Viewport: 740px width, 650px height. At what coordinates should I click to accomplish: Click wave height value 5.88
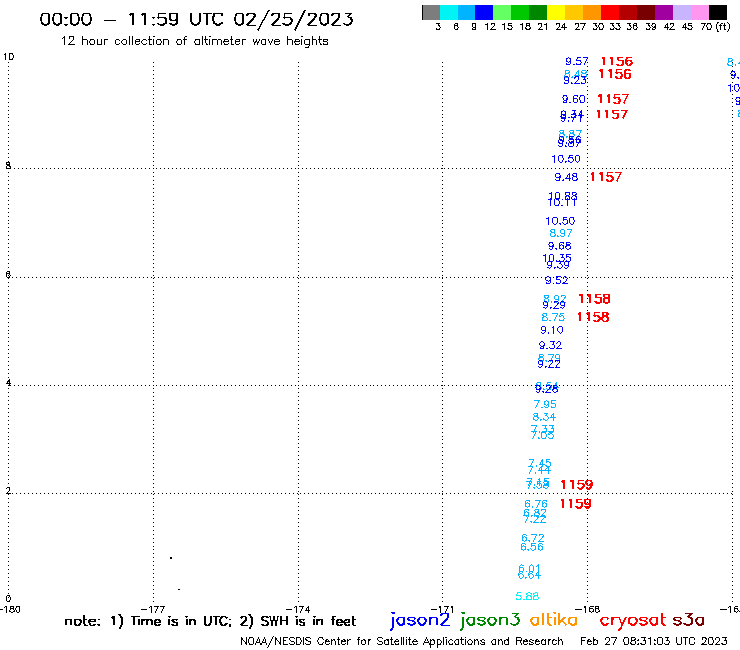[x=527, y=597]
